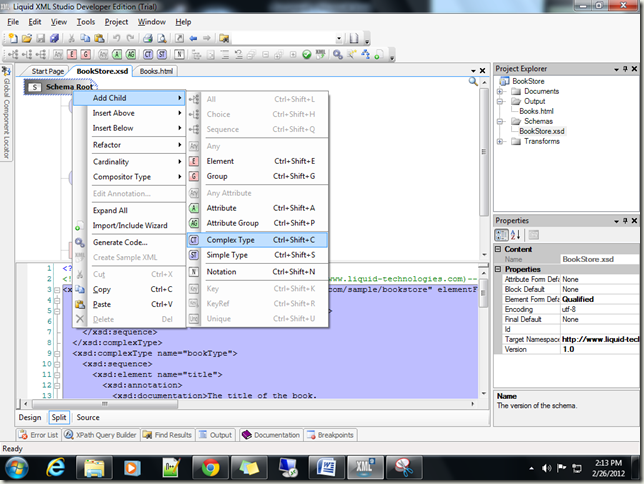Screen dimensions: 644x484
Task: Collapse the Content section in Properties
Action: (x=500, y=249)
